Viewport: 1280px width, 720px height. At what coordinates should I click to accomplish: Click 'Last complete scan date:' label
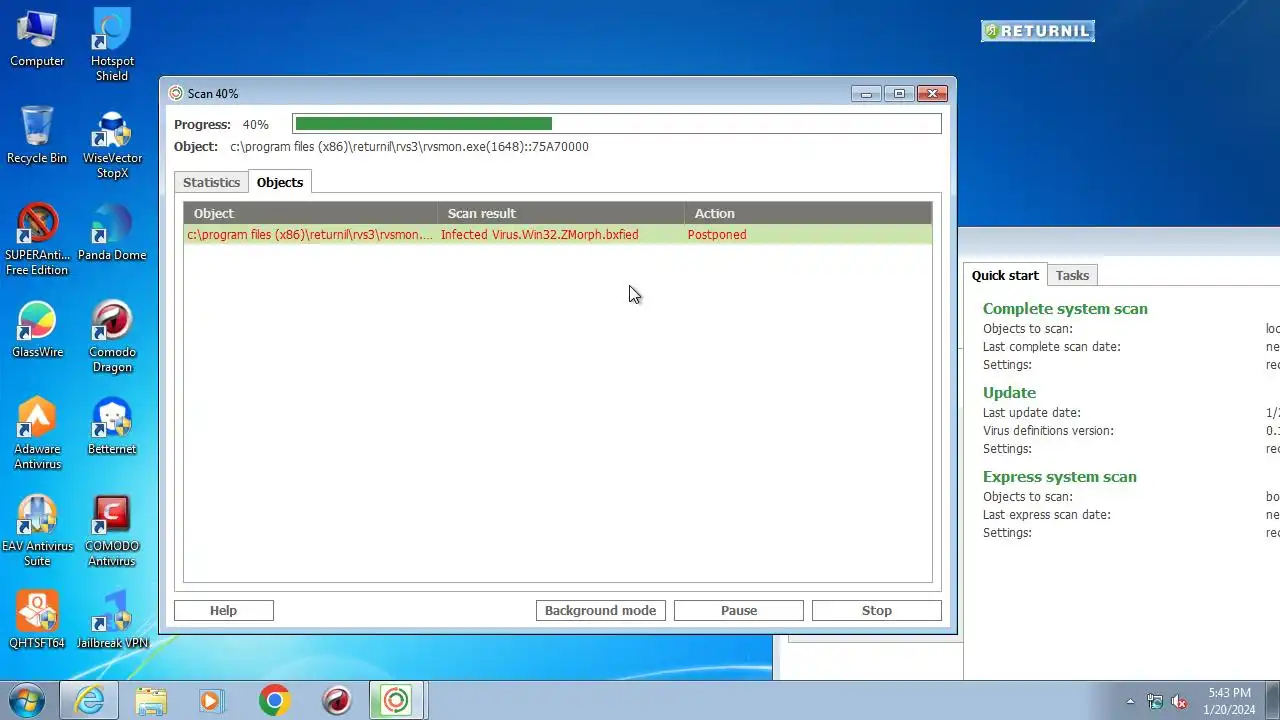click(1051, 347)
